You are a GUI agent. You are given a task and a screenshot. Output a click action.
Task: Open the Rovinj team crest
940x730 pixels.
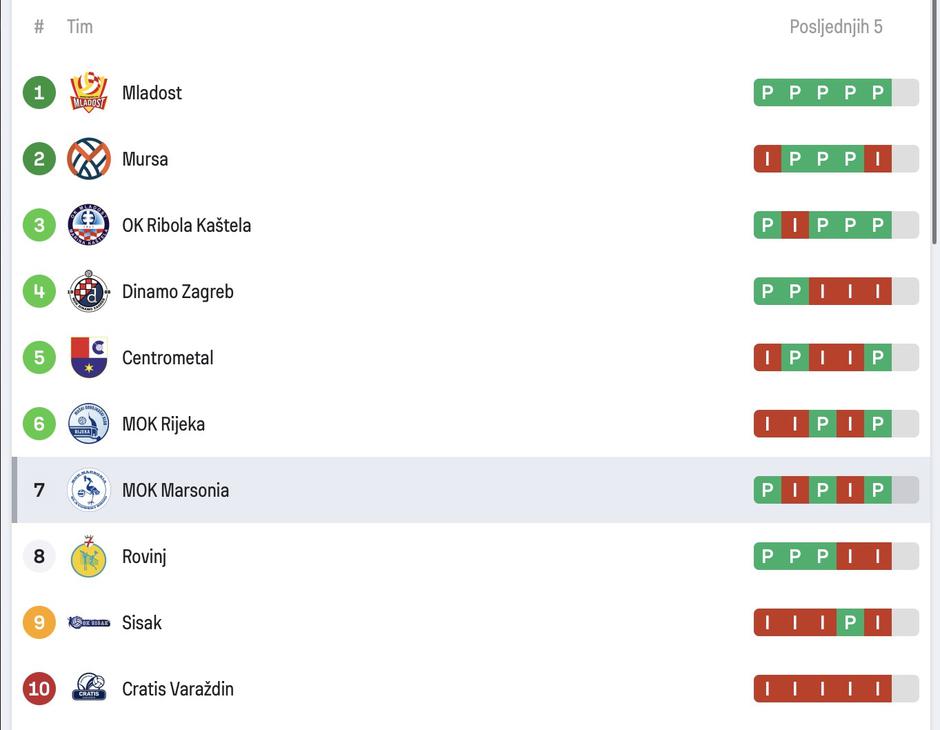tap(89, 557)
